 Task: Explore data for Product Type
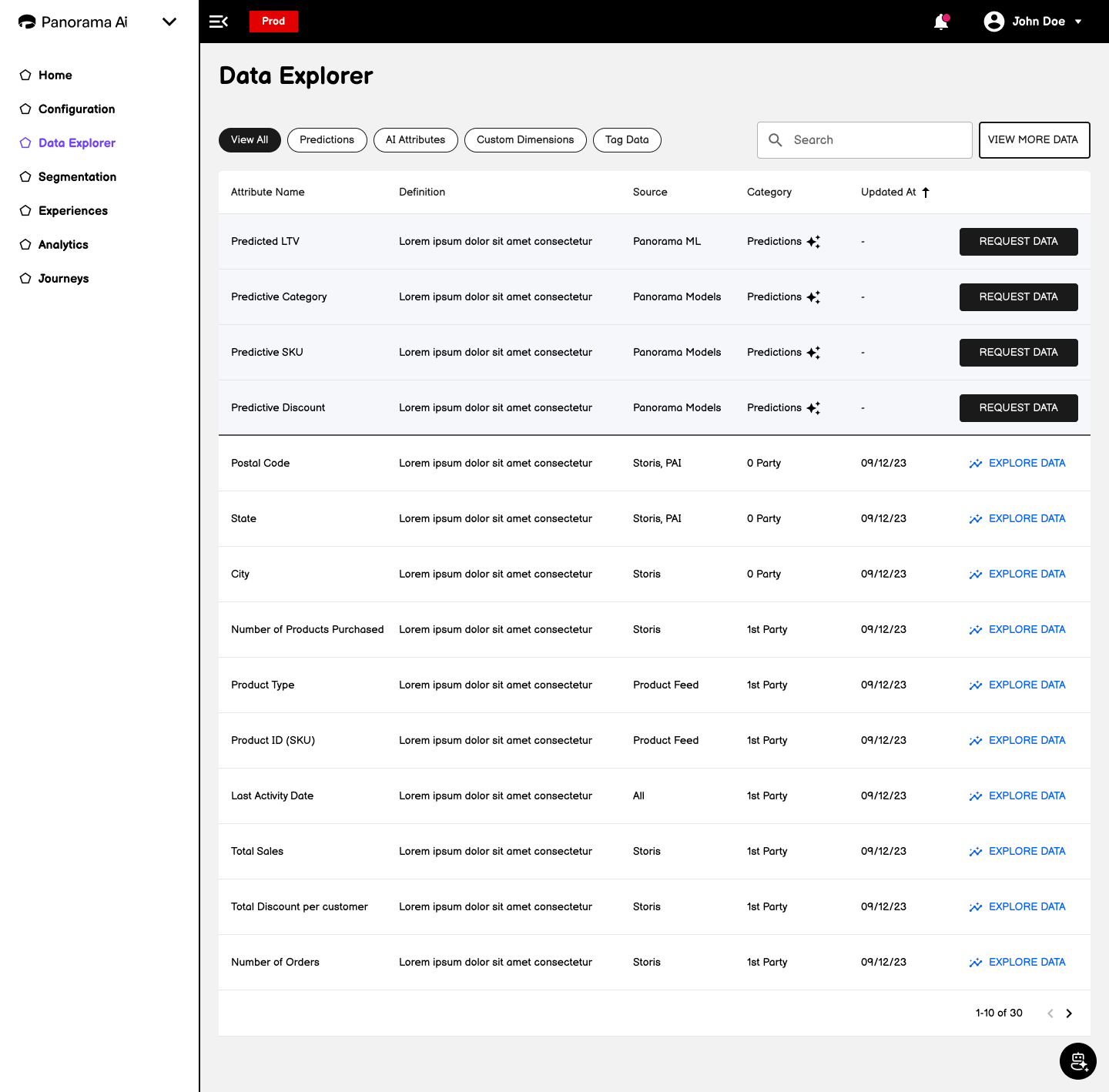click(1017, 685)
